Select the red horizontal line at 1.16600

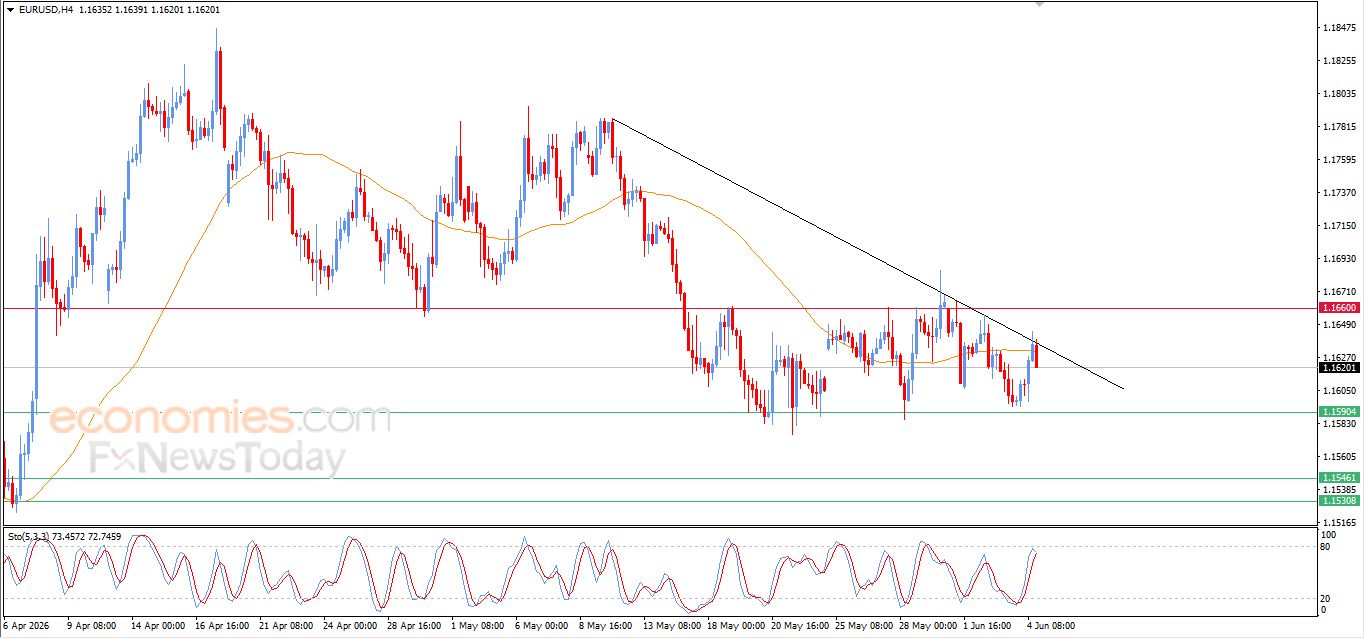coord(660,309)
